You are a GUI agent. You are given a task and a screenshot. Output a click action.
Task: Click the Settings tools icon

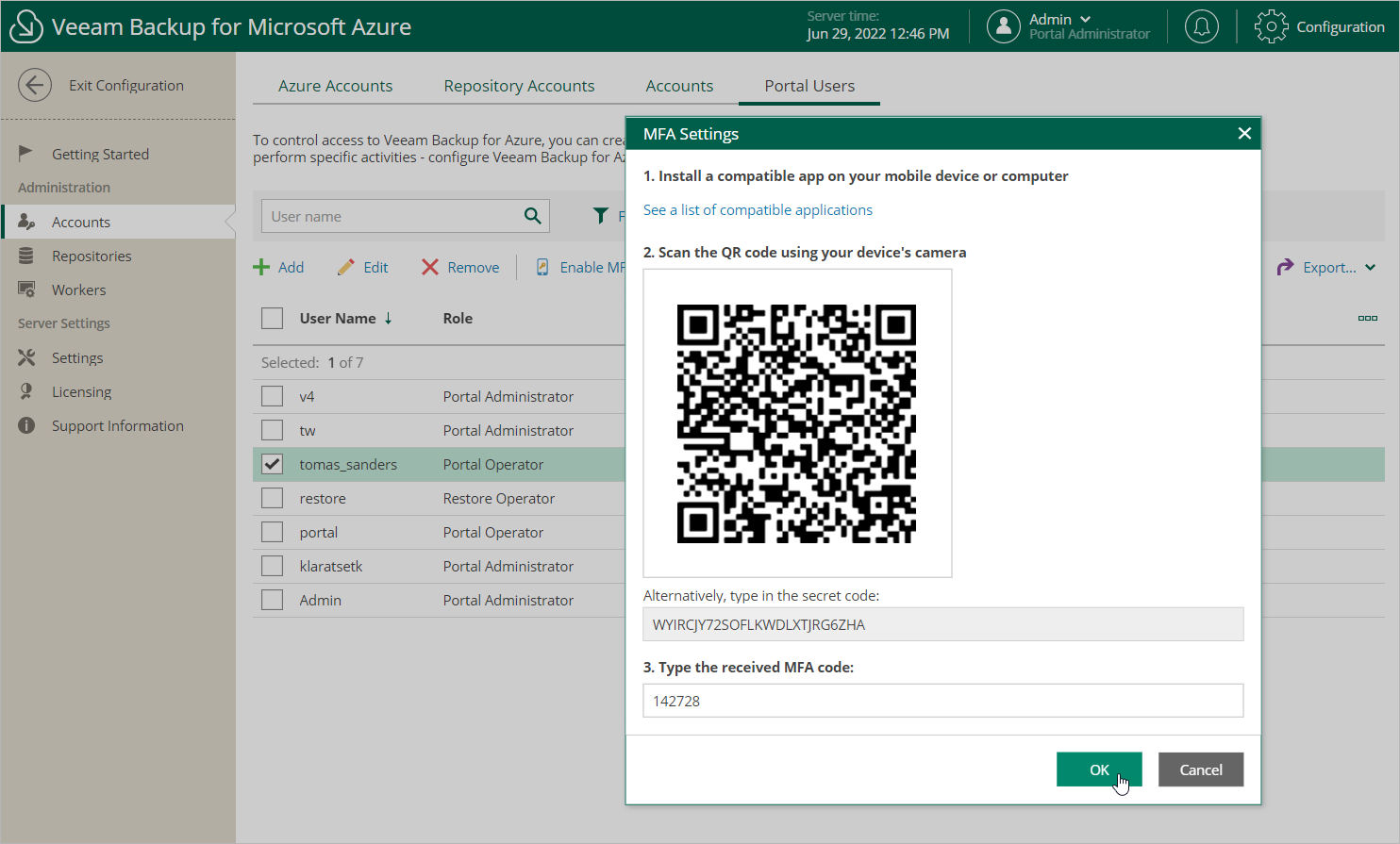[26, 357]
